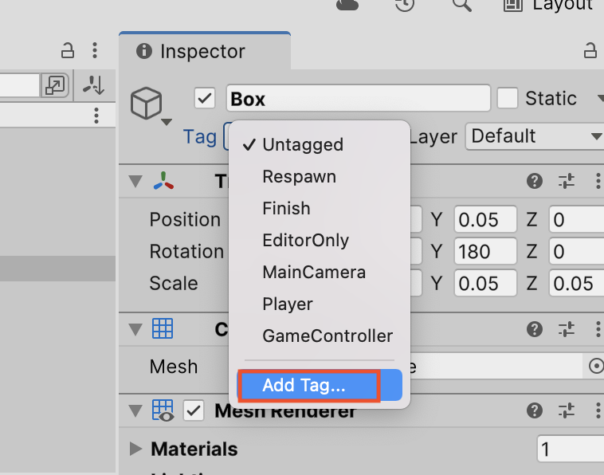Expand the Materials section
Screen dimensions: 604x475
click(x=135, y=448)
